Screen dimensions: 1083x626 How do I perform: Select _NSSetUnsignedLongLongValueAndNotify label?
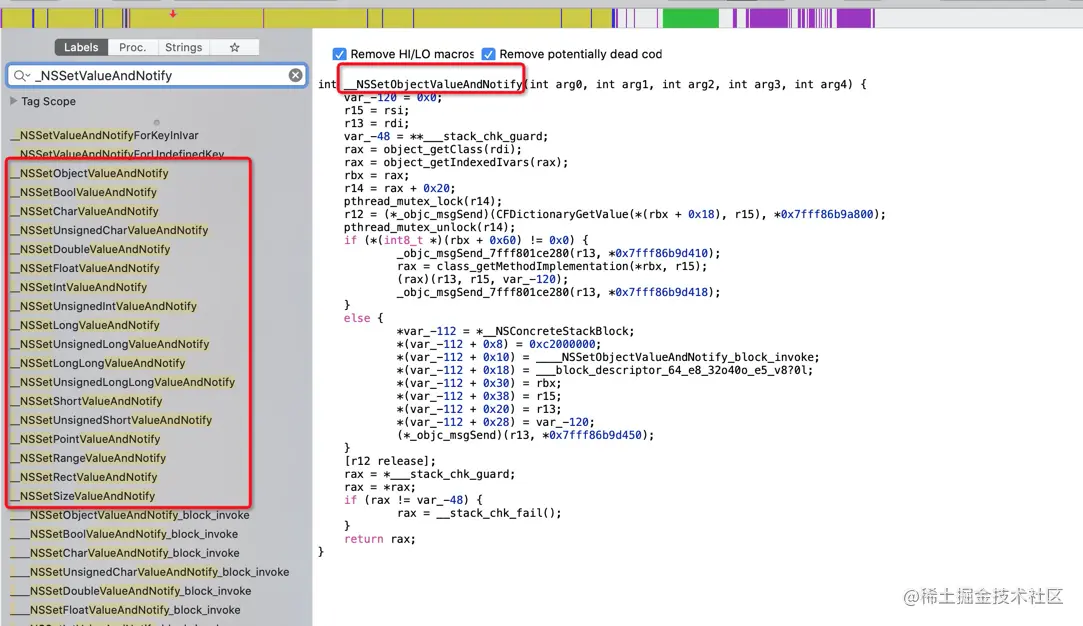[x=123, y=382]
